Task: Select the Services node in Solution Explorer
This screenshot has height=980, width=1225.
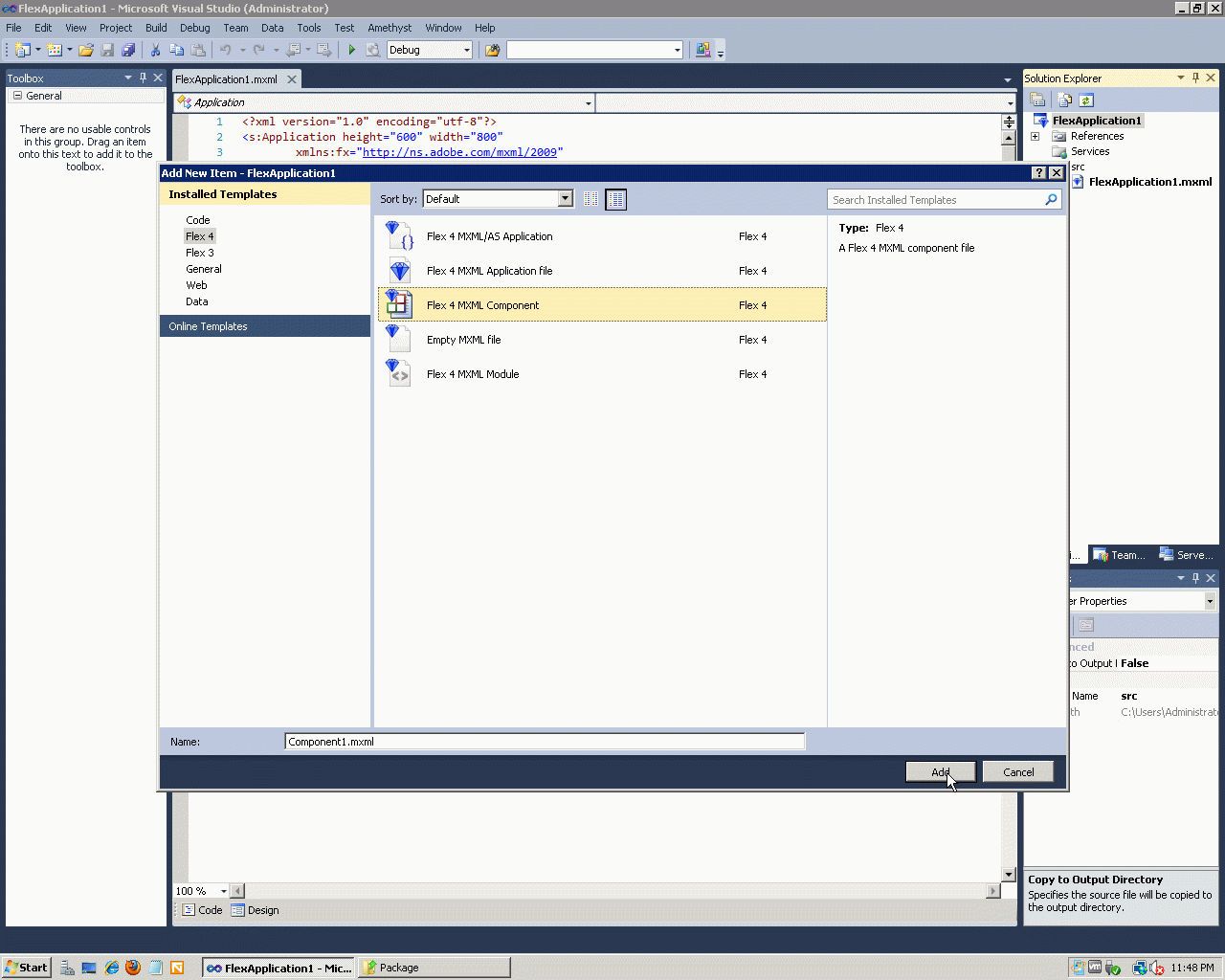Action: 1090,151
